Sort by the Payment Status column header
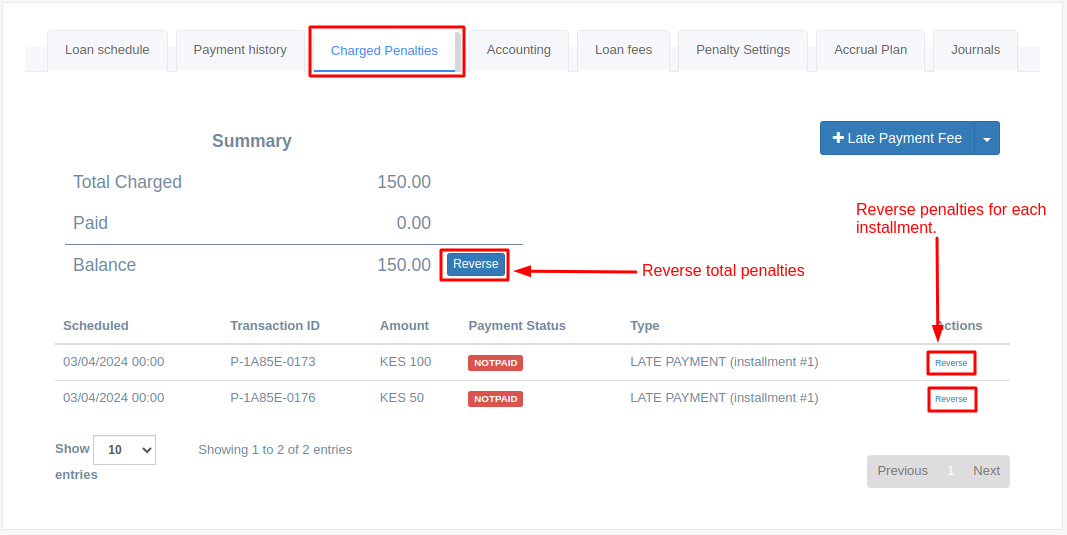The height and width of the screenshot is (535, 1067). click(517, 326)
